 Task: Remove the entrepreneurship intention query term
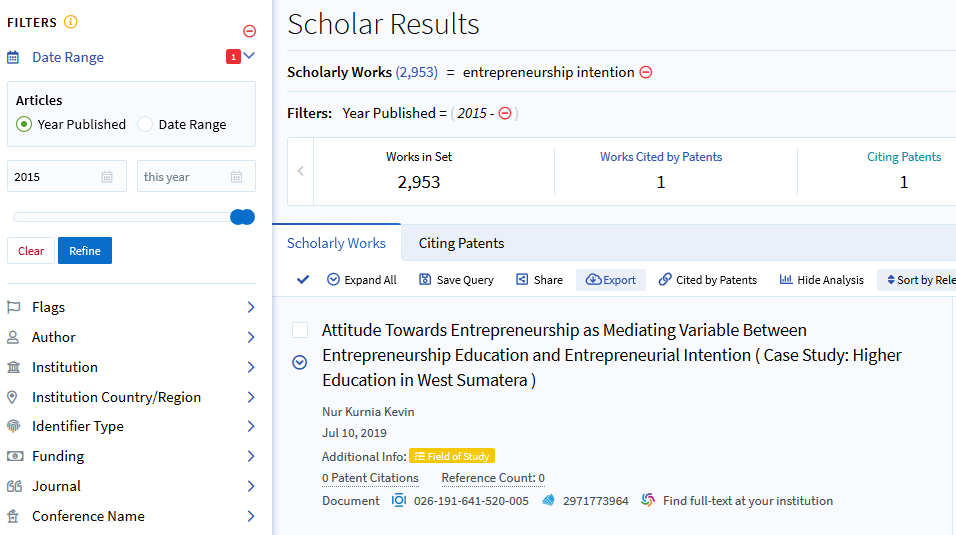(646, 72)
